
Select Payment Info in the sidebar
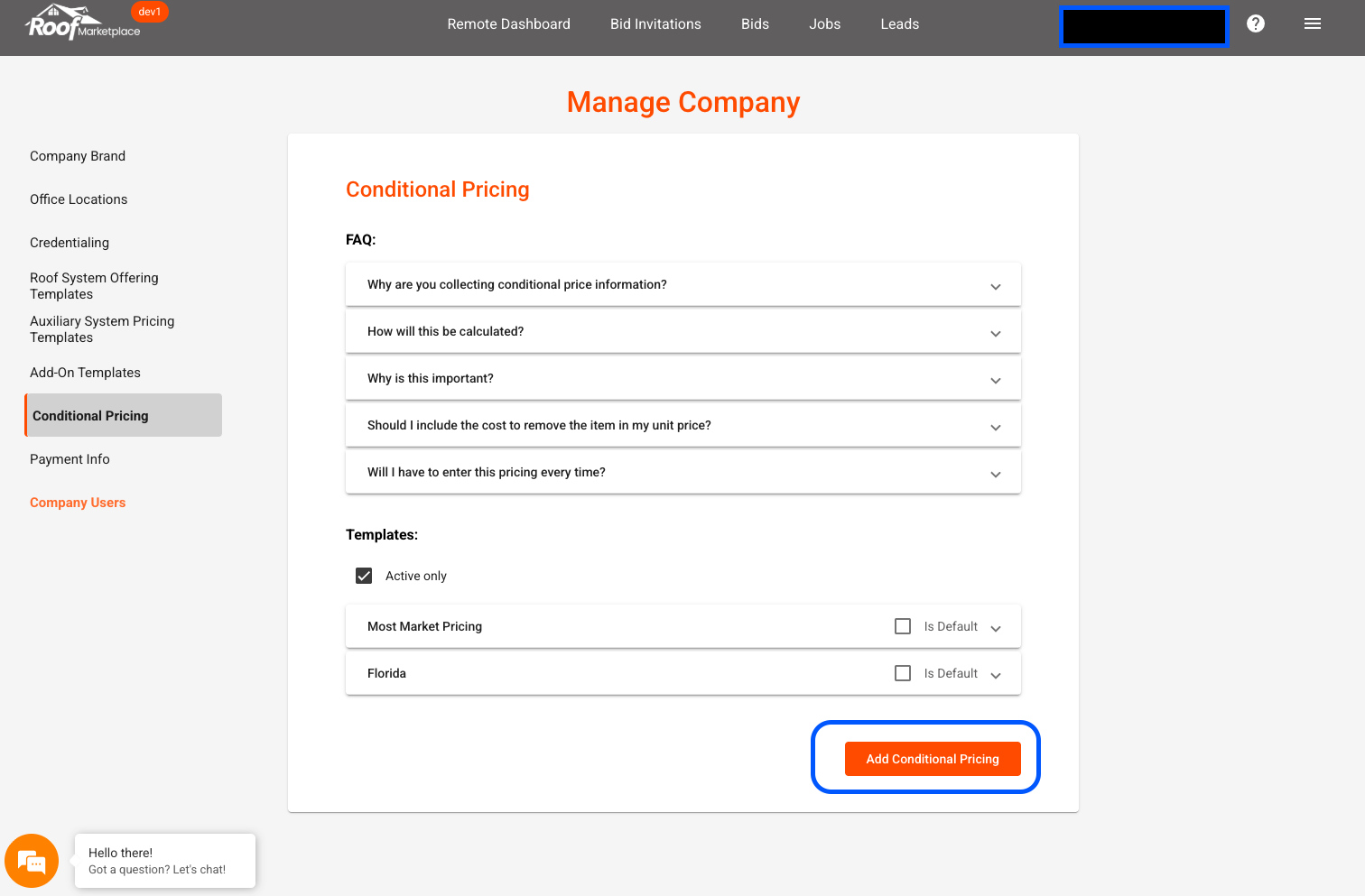click(70, 459)
